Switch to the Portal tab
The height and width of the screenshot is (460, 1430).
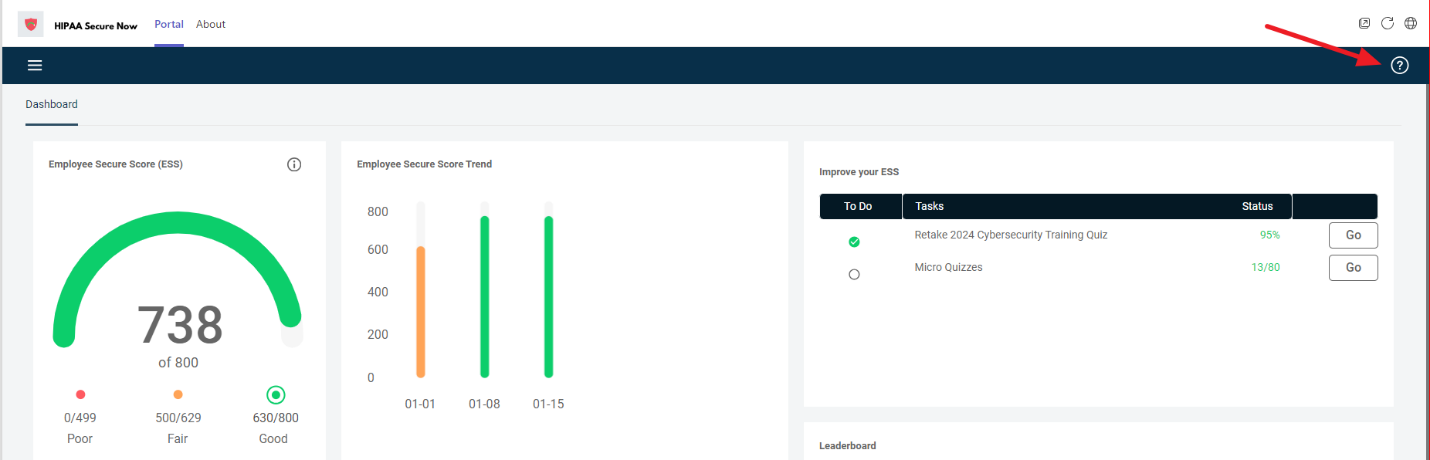coord(169,24)
